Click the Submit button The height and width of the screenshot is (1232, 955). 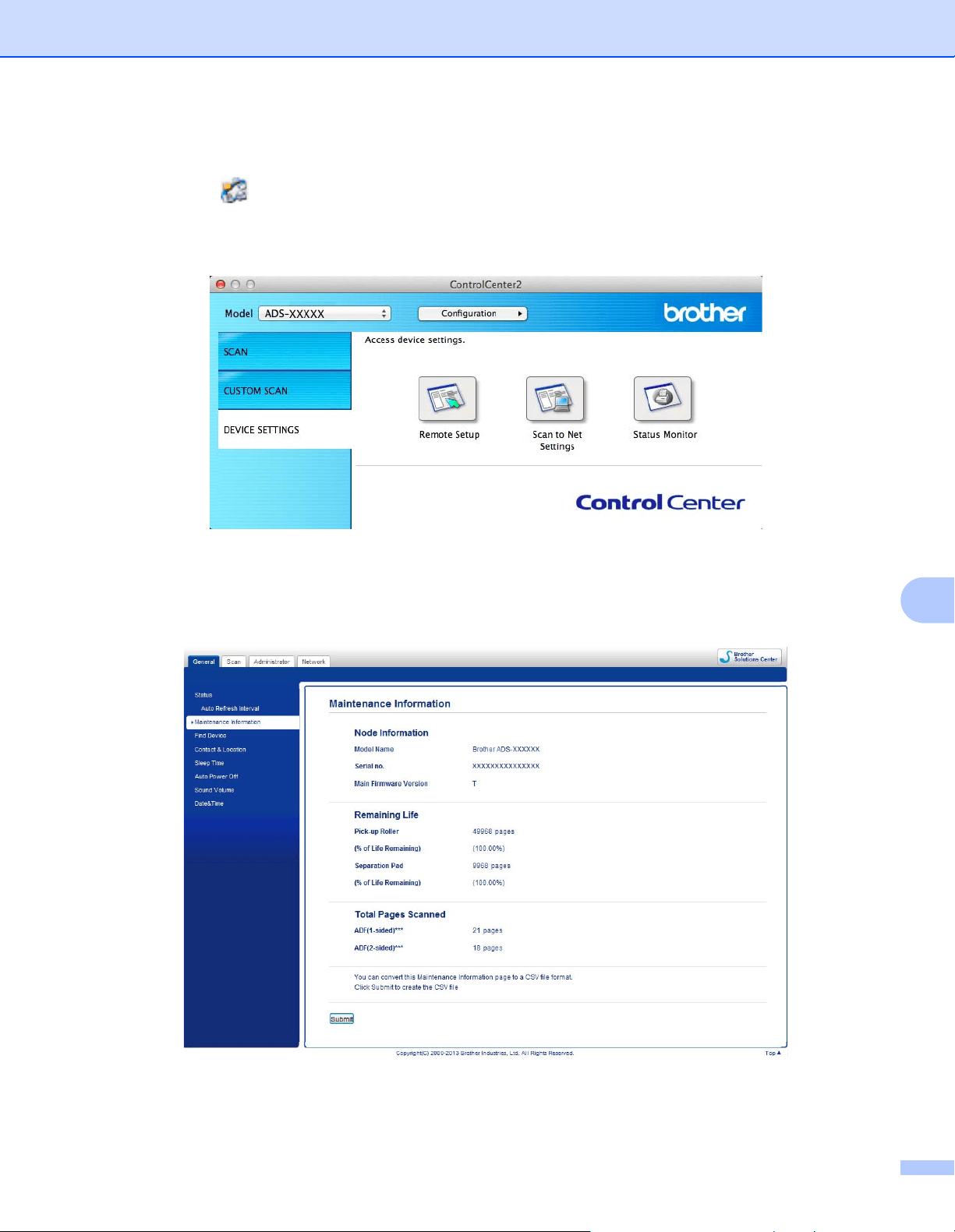coord(341,1018)
